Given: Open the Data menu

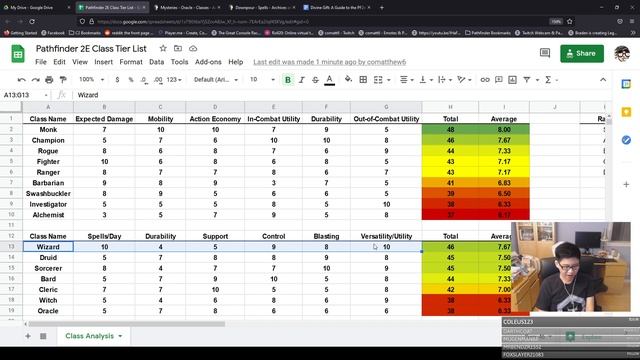Looking at the screenshot, I should tap(156, 62).
